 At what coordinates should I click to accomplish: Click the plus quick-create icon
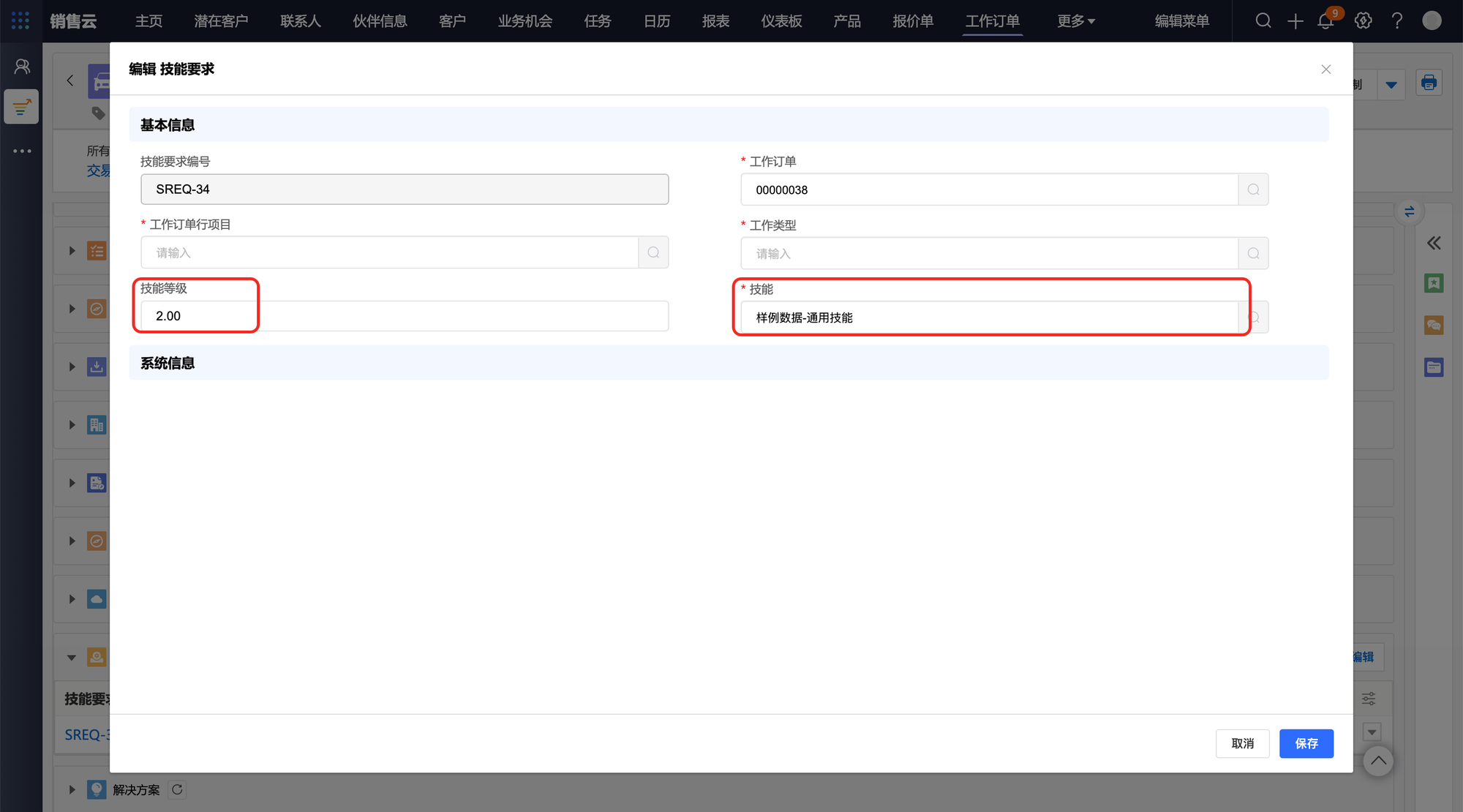pos(1295,21)
